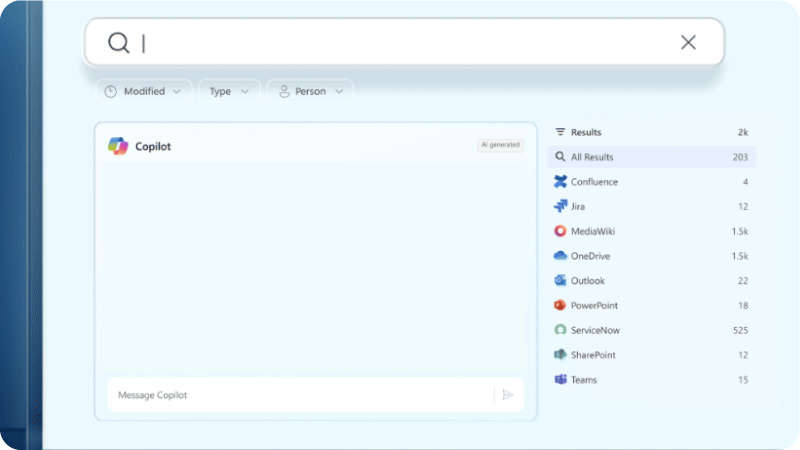Show ServiceNow results
The width and height of the screenshot is (800, 450).
coord(652,330)
